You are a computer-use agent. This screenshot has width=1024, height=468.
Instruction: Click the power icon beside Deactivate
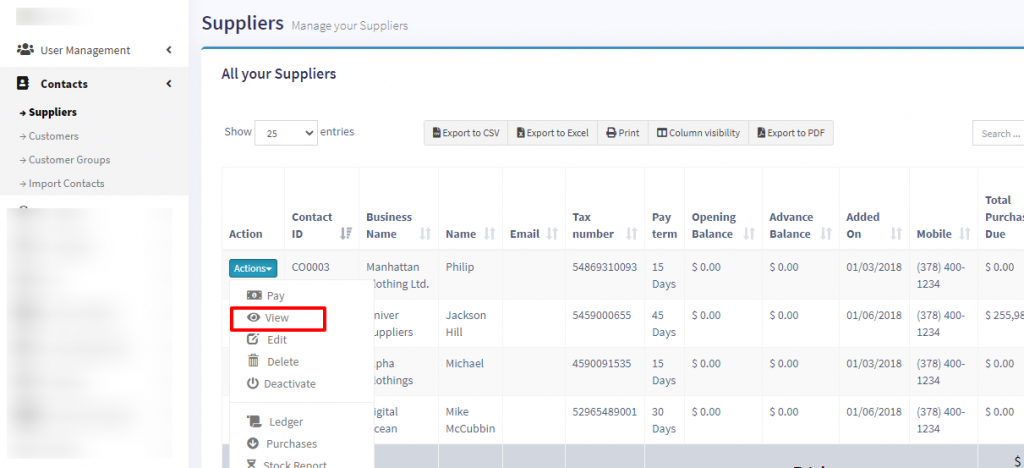point(254,384)
